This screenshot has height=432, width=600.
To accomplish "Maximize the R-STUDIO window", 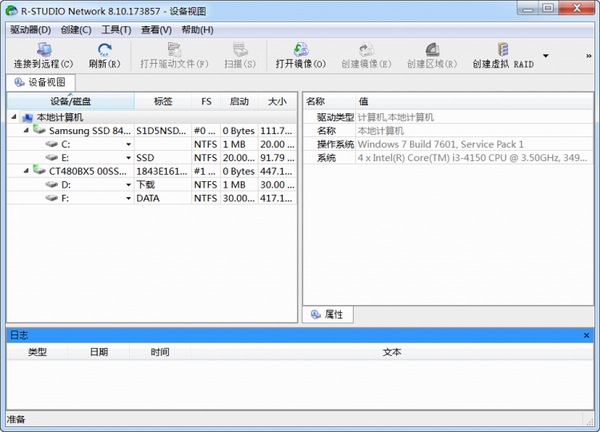I will coord(548,8).
